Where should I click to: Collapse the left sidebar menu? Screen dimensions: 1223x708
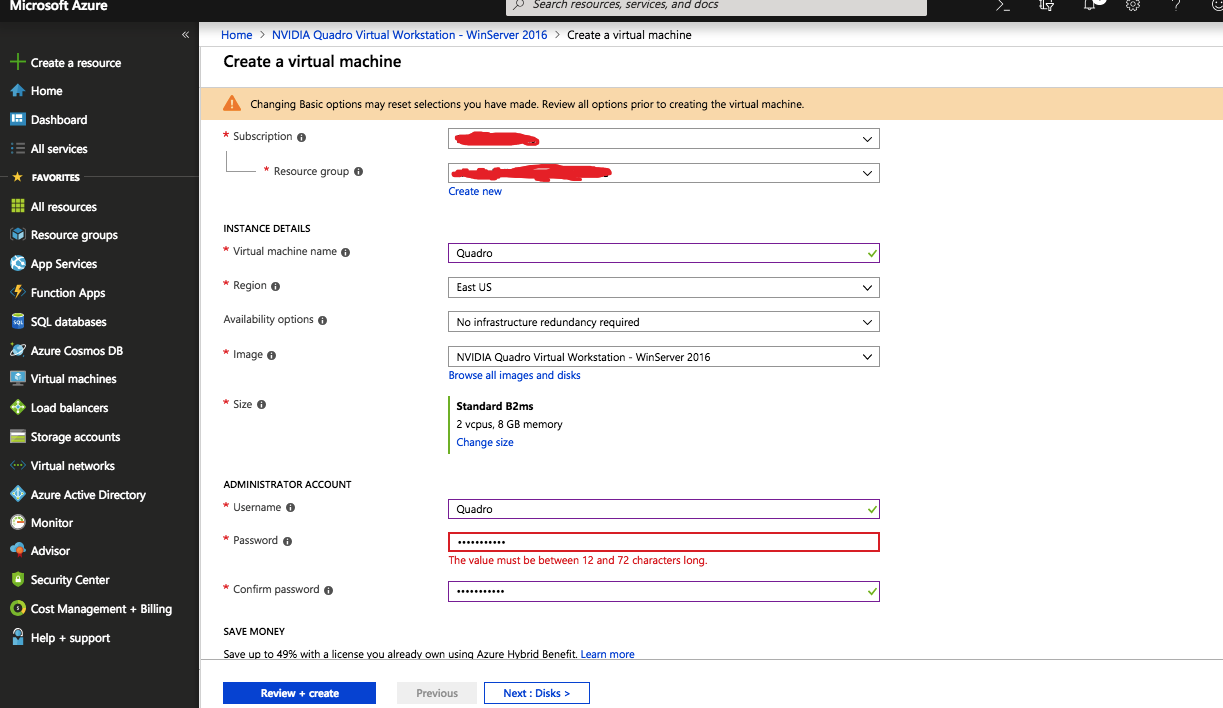pyautogui.click(x=185, y=35)
